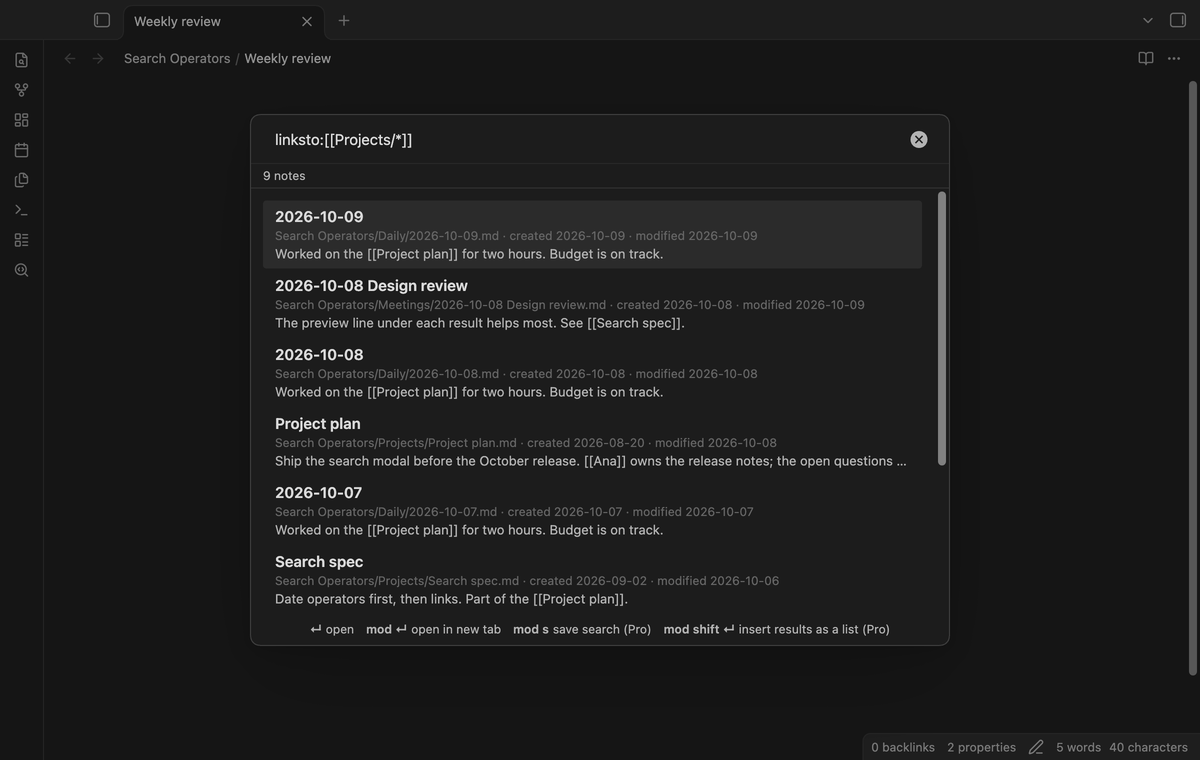The width and height of the screenshot is (1200, 760).
Task: Toggle the left sidebar panel icon
Action: click(x=101, y=20)
